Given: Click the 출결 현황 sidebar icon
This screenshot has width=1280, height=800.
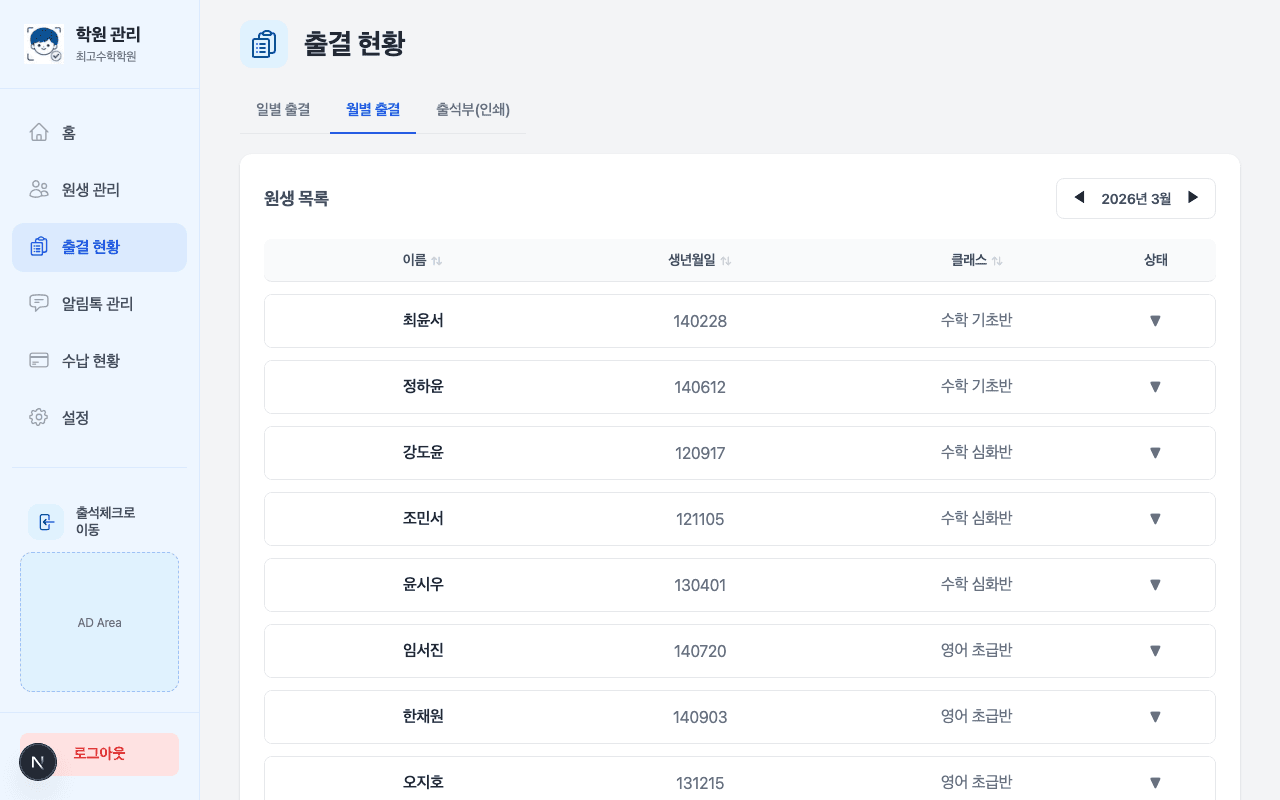Looking at the screenshot, I should 38,246.
